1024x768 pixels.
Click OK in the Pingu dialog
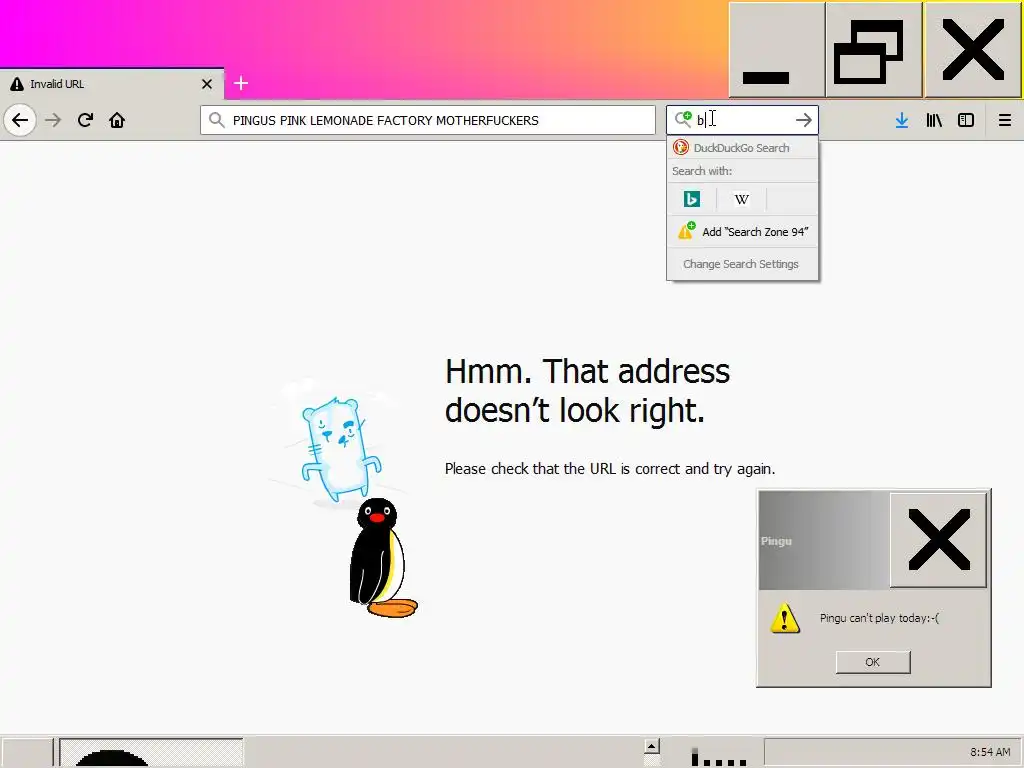point(872,662)
